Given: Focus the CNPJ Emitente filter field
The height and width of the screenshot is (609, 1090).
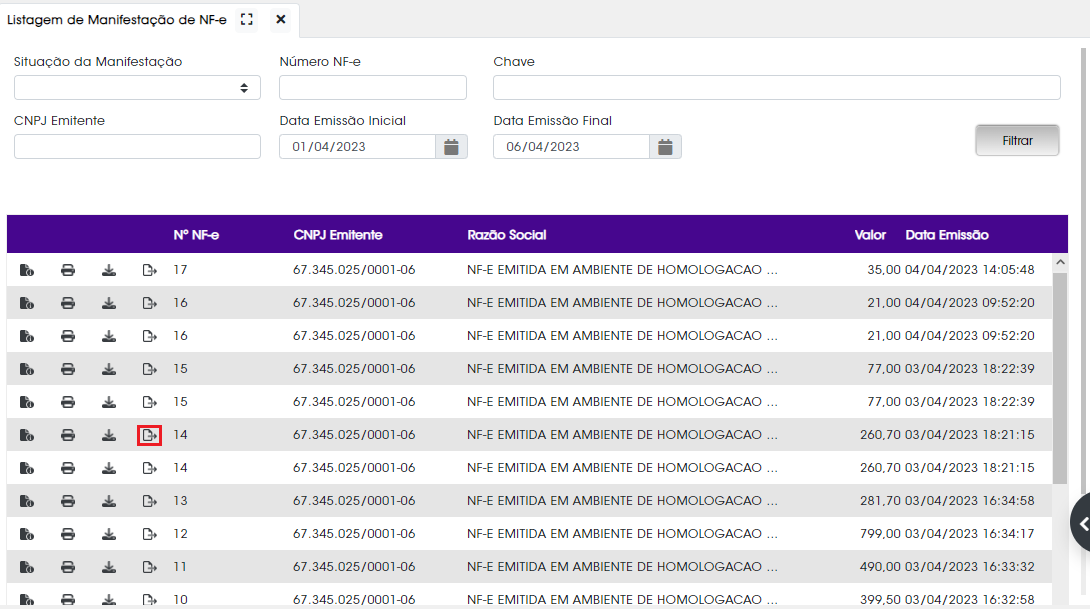Looking at the screenshot, I should click(137, 147).
